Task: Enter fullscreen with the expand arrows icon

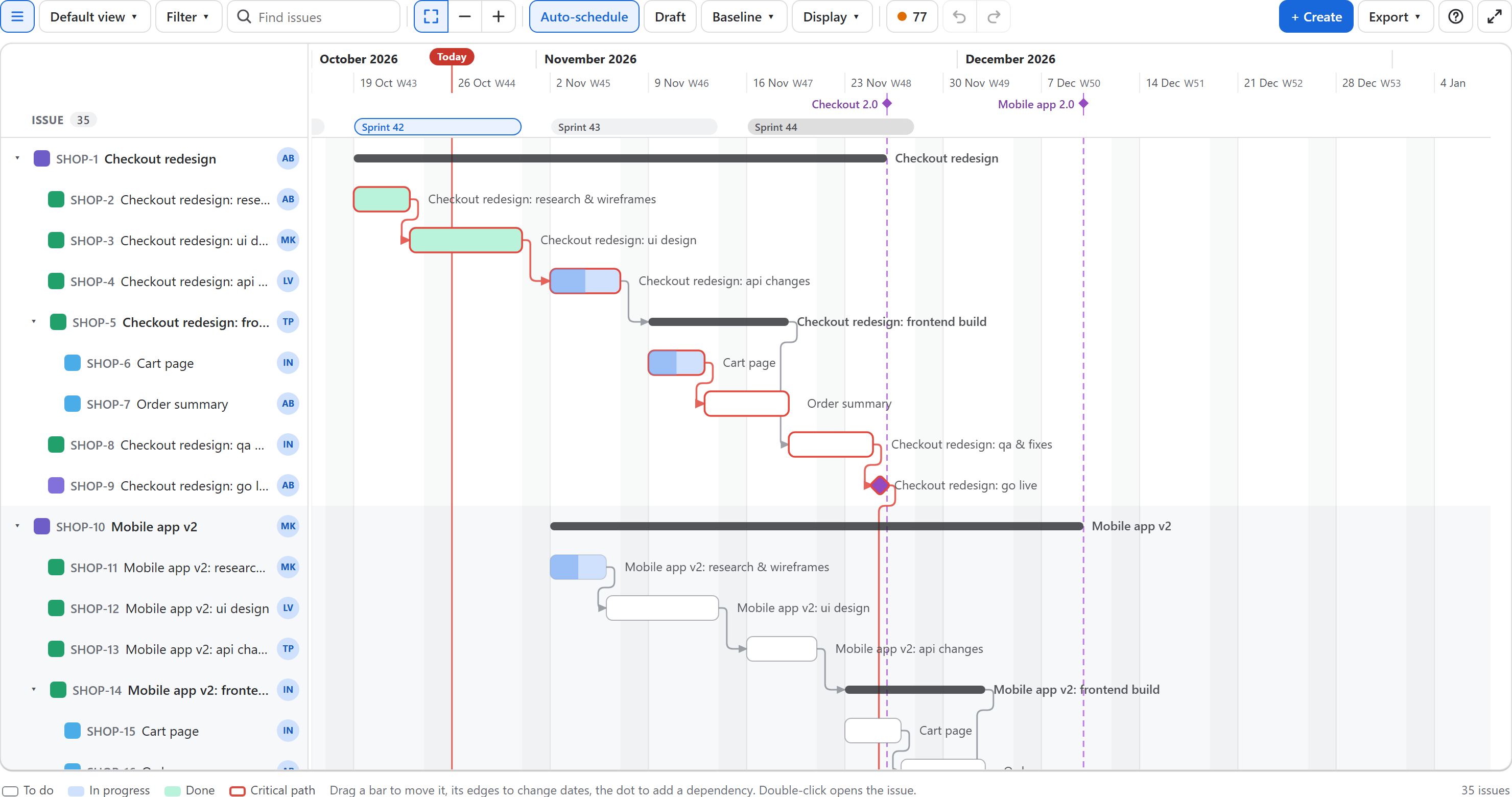Action: point(1494,16)
